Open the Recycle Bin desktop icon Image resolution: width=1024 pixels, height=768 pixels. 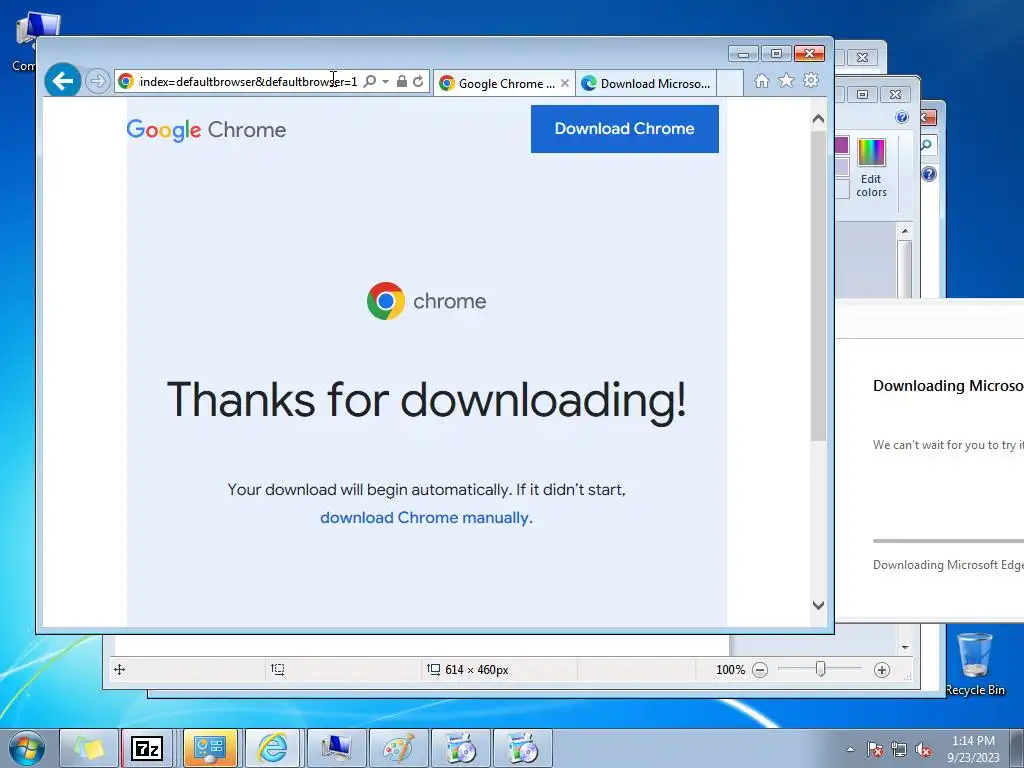[x=974, y=663]
